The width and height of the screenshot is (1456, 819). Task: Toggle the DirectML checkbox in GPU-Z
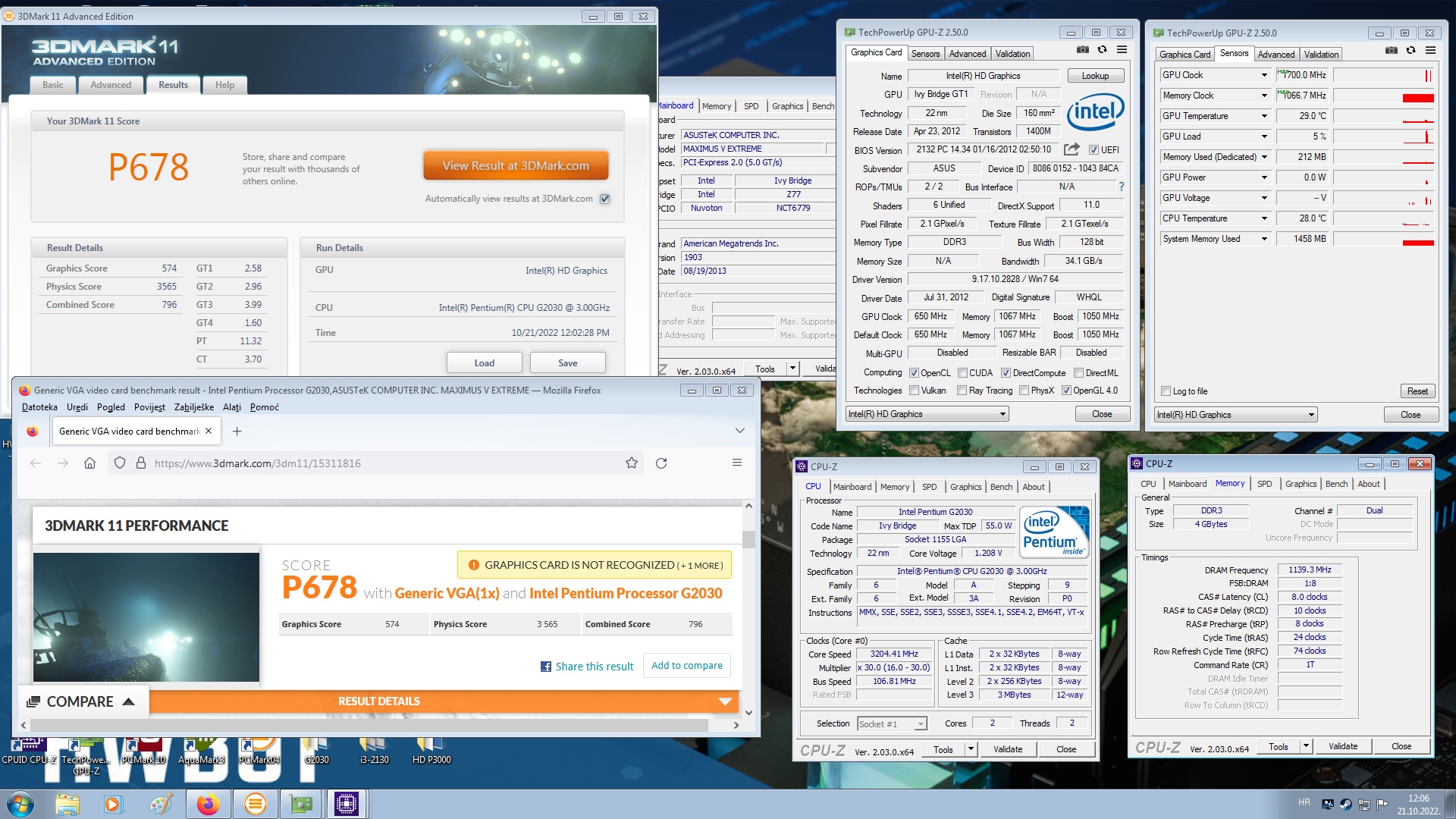[1078, 373]
